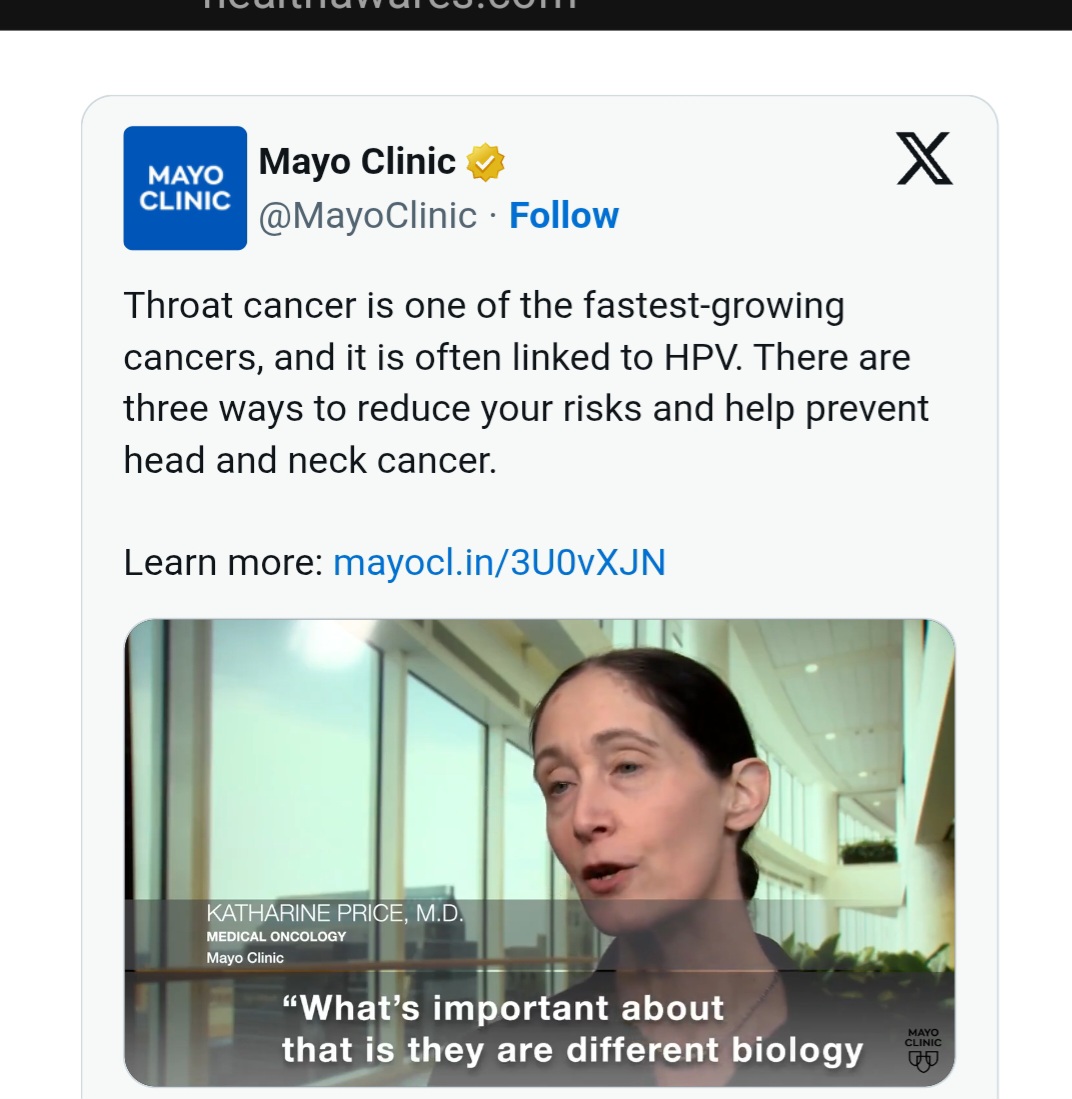1072x1099 pixels.
Task: Click the "Learn more:" label
Action: [x=223, y=562]
